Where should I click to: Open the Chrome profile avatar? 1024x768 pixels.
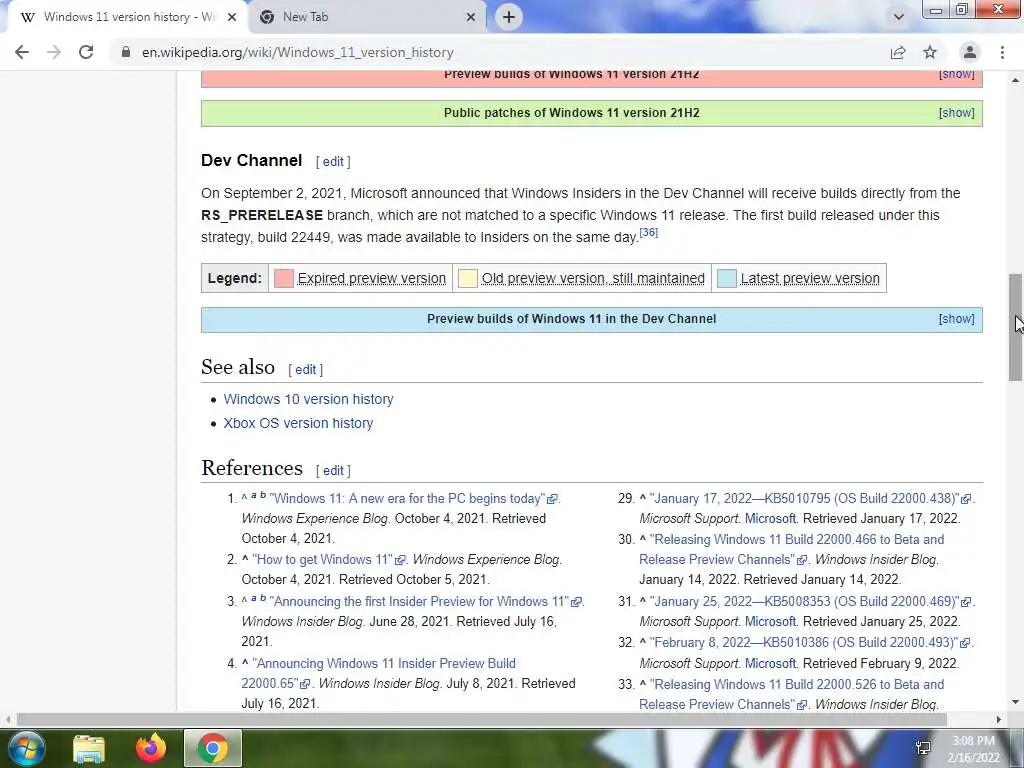[970, 52]
